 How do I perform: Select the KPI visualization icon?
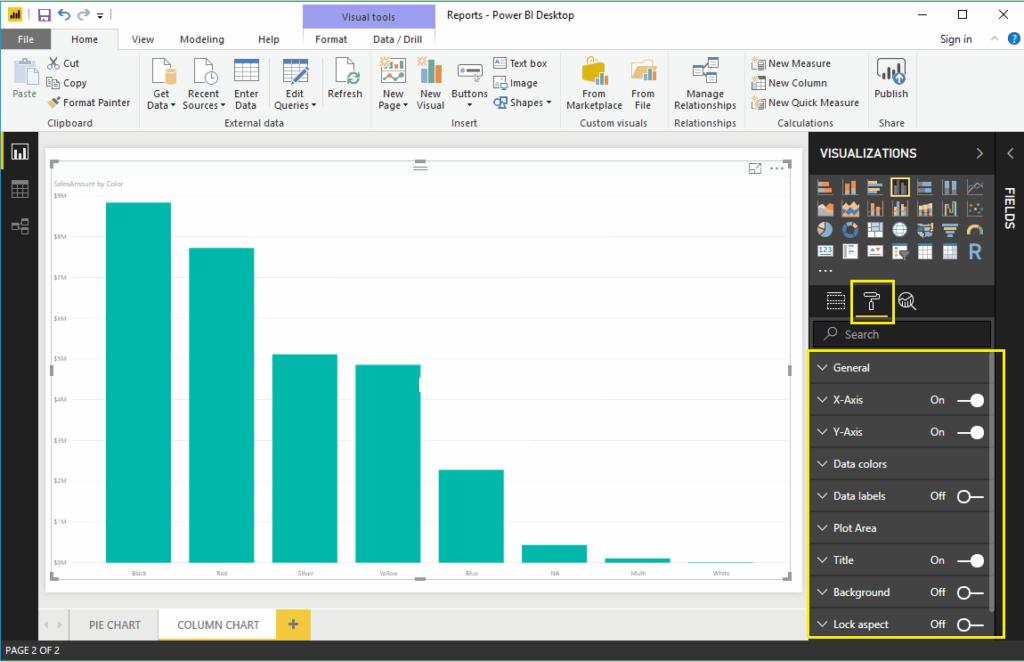click(874, 251)
